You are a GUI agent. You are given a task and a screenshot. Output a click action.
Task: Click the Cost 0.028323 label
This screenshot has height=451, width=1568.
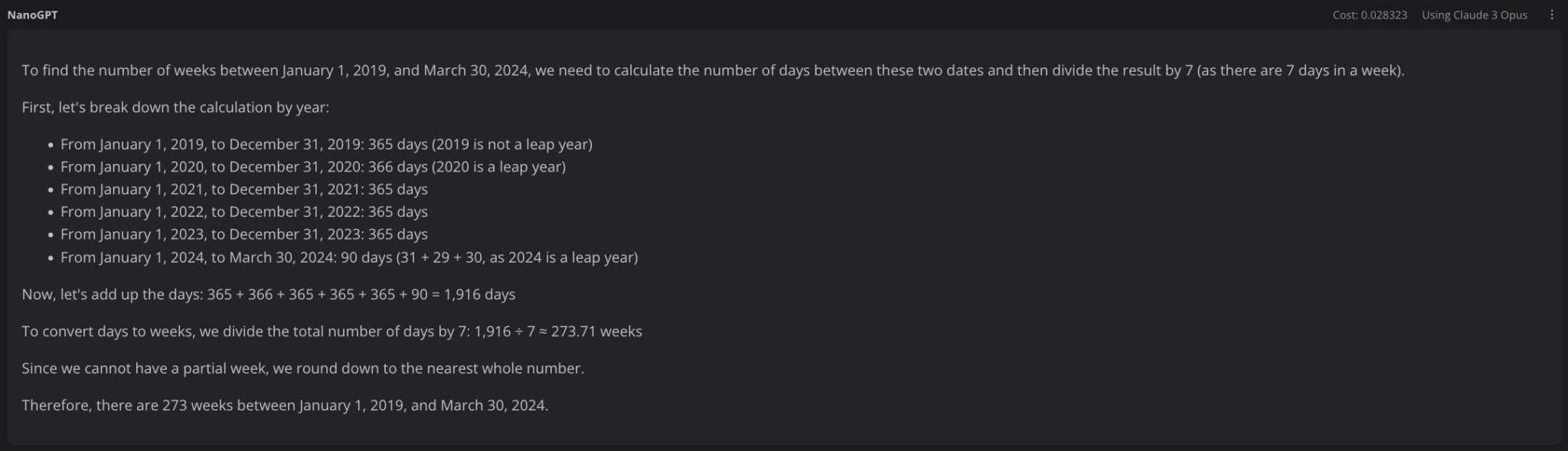(x=1369, y=15)
